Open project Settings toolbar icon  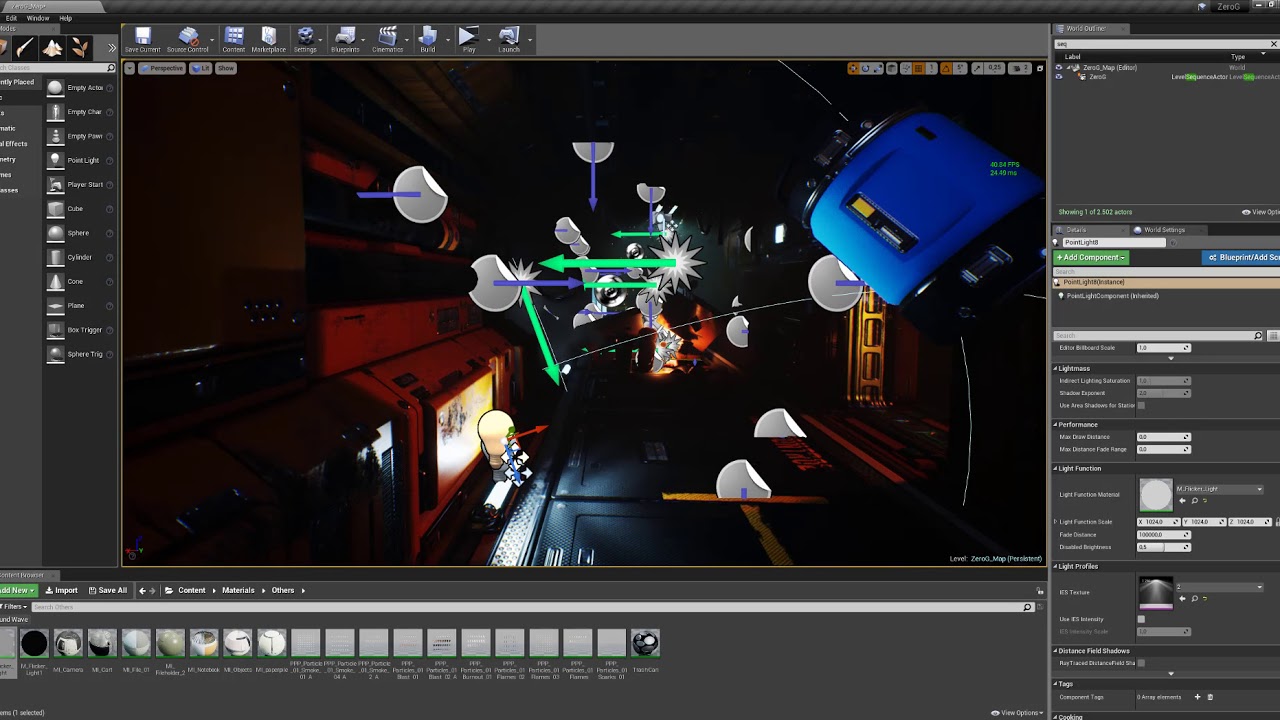[x=305, y=39]
